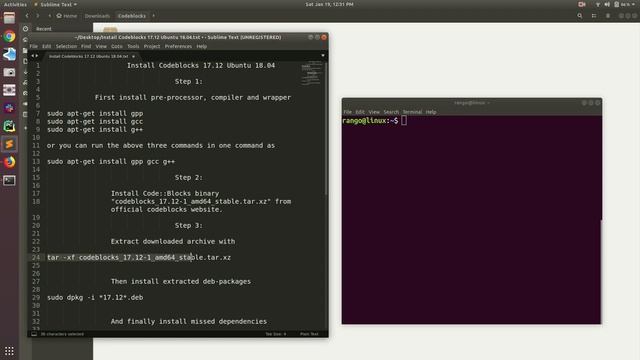The image size is (640, 360).
Task: Click the search icon in Files header
Action: [580, 16]
